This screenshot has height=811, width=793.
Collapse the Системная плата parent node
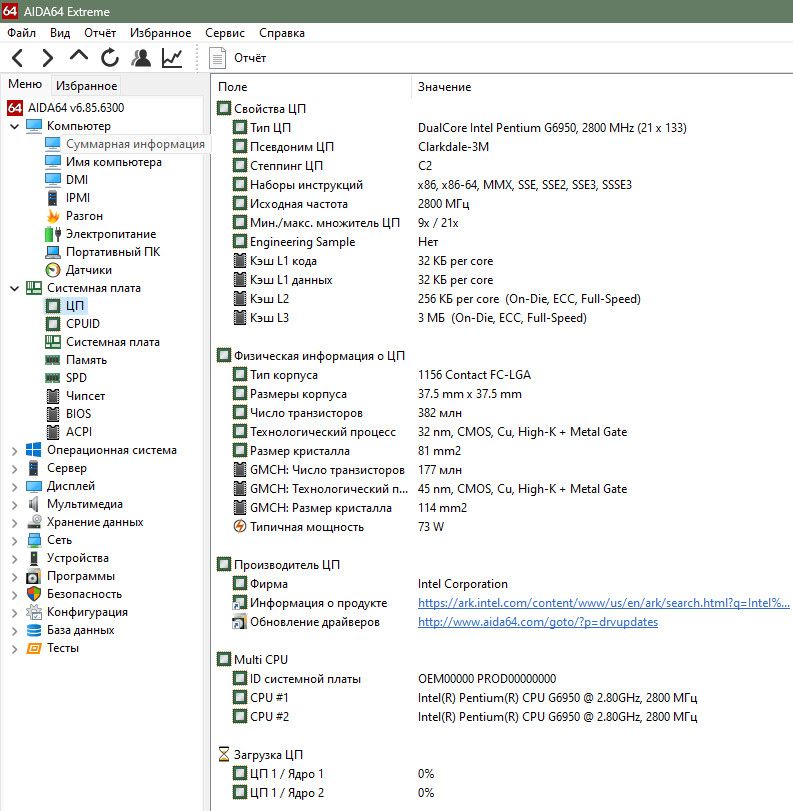[x=14, y=288]
